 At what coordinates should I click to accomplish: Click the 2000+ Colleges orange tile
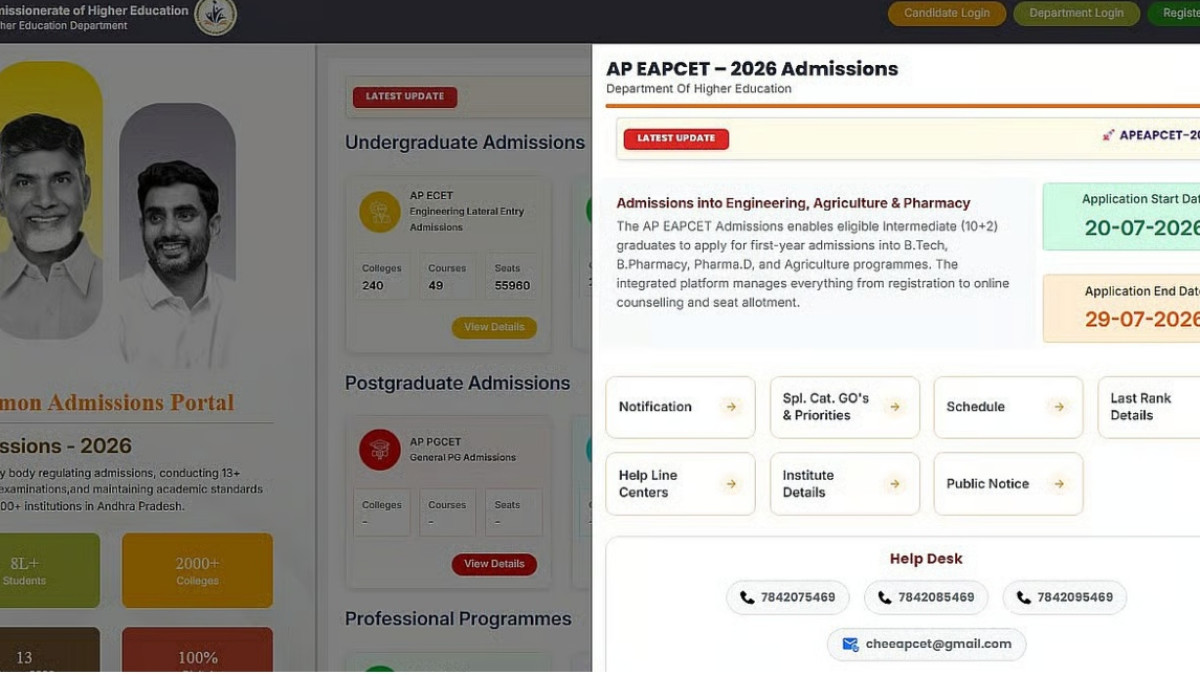197,570
